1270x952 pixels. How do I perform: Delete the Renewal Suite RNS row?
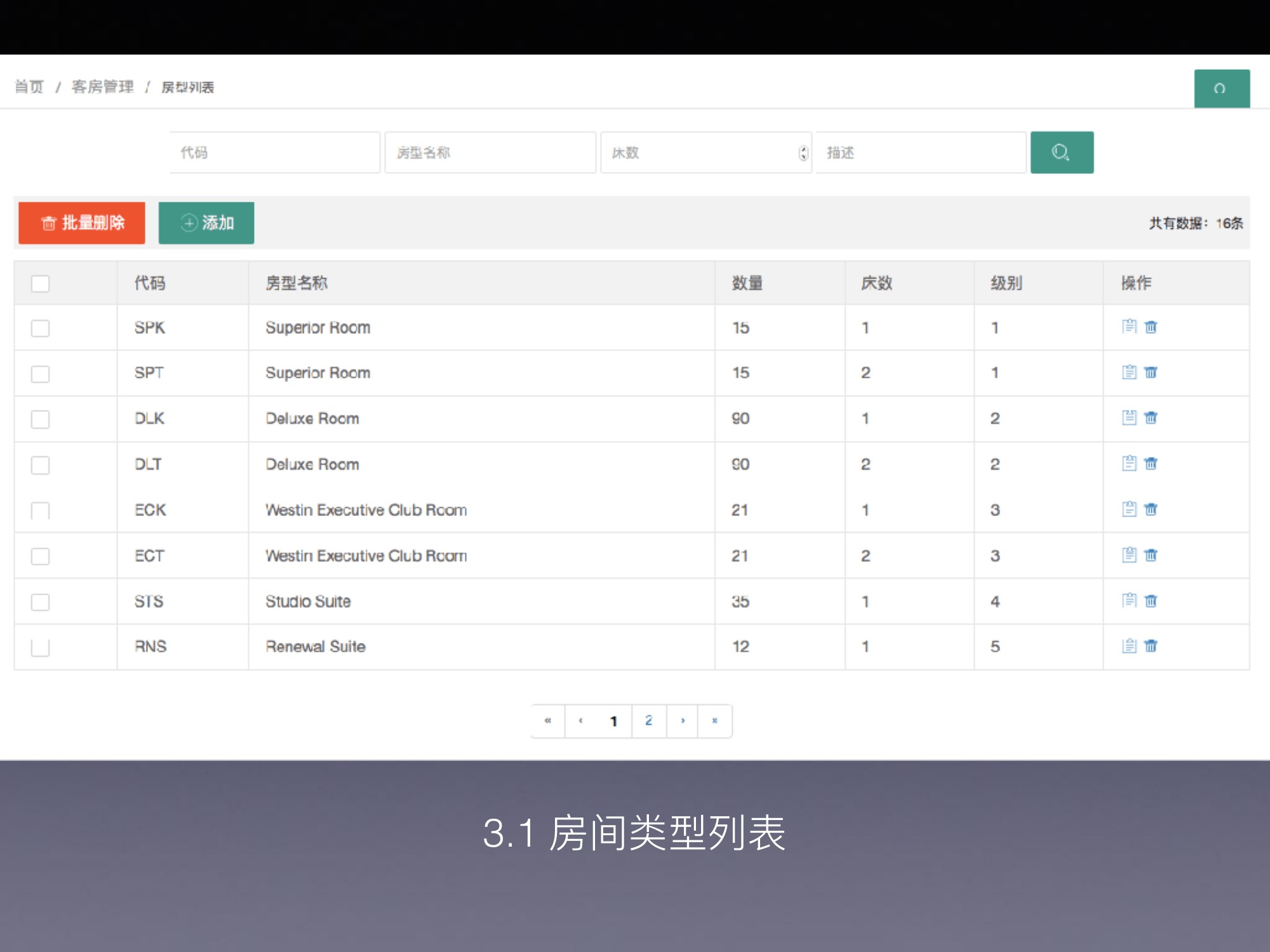click(1151, 646)
